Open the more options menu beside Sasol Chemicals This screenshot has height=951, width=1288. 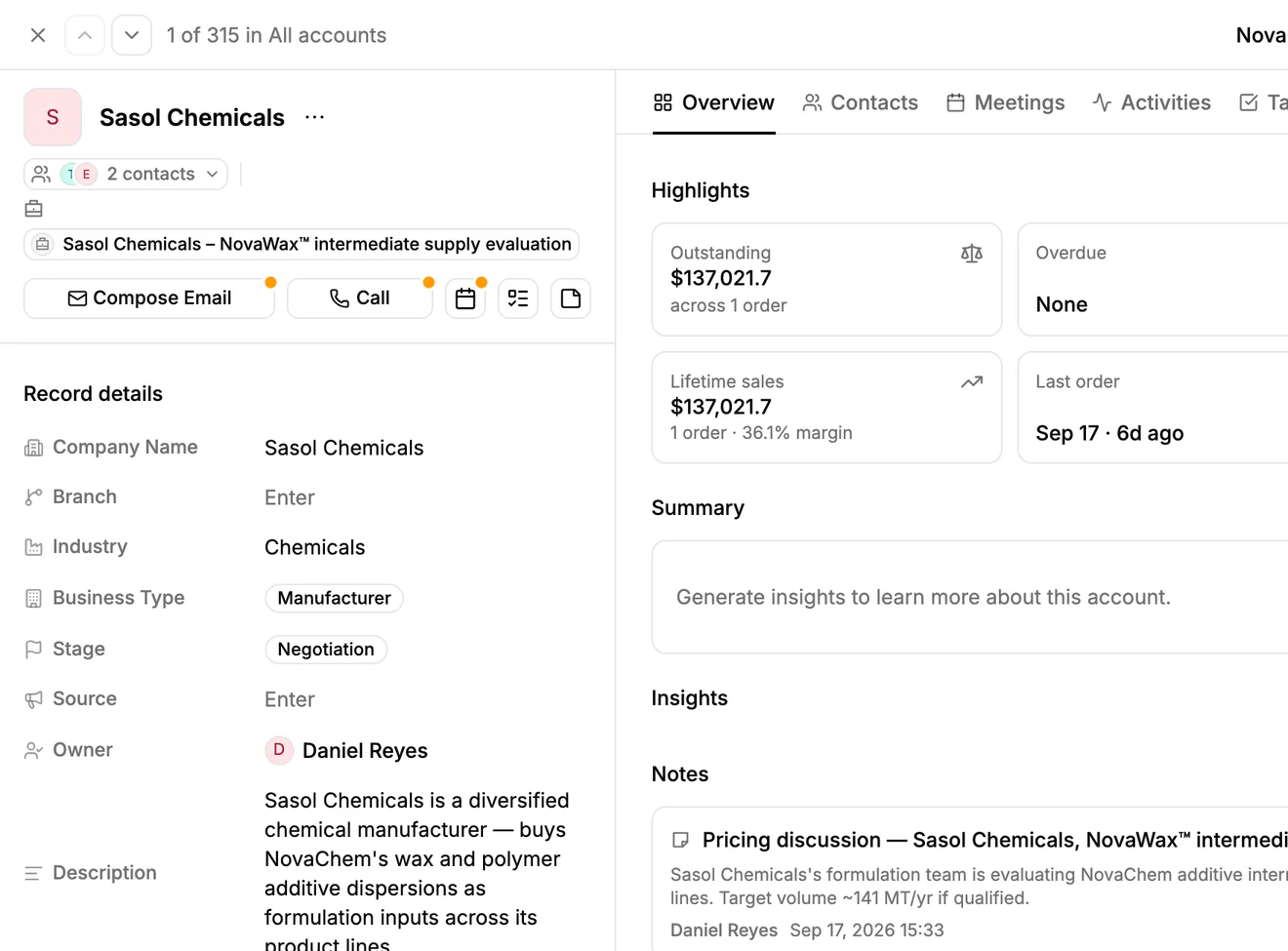[314, 117]
